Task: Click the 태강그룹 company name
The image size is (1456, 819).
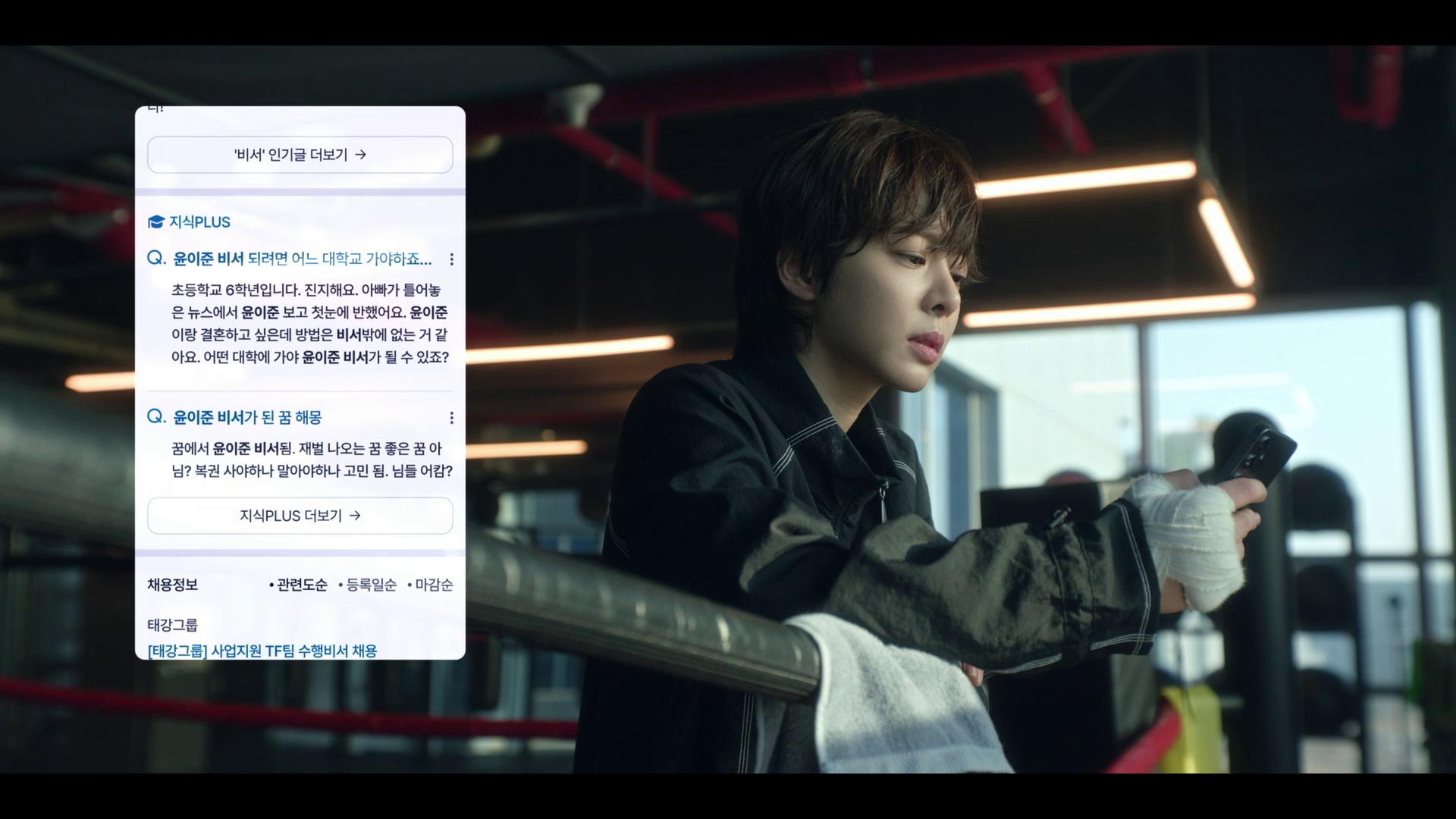Action: (x=172, y=625)
